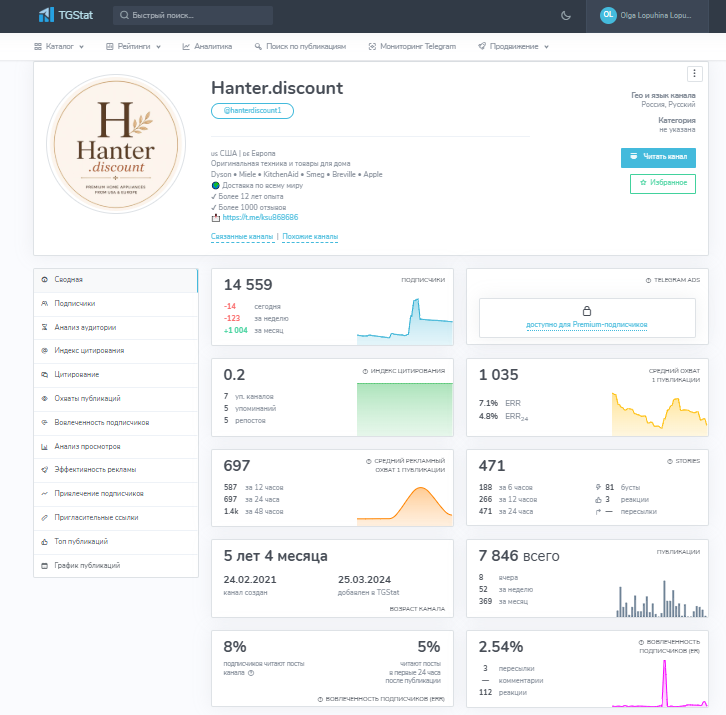This screenshot has height=715, width=726.
Task: Expand the Каталог dropdown menu
Action: pos(59,46)
